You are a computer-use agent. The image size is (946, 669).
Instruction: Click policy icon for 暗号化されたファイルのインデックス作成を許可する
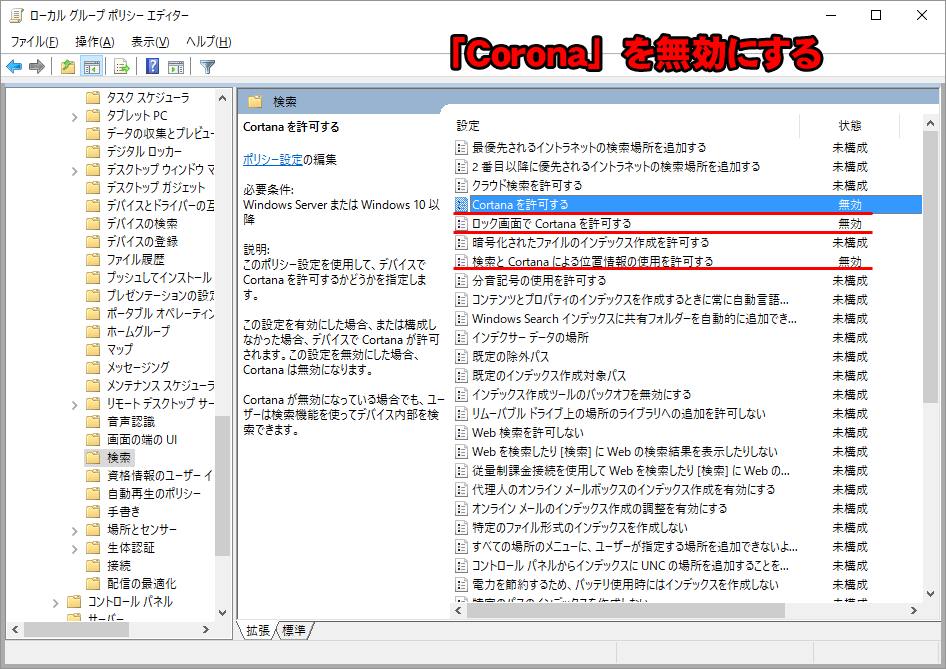[x=462, y=243]
